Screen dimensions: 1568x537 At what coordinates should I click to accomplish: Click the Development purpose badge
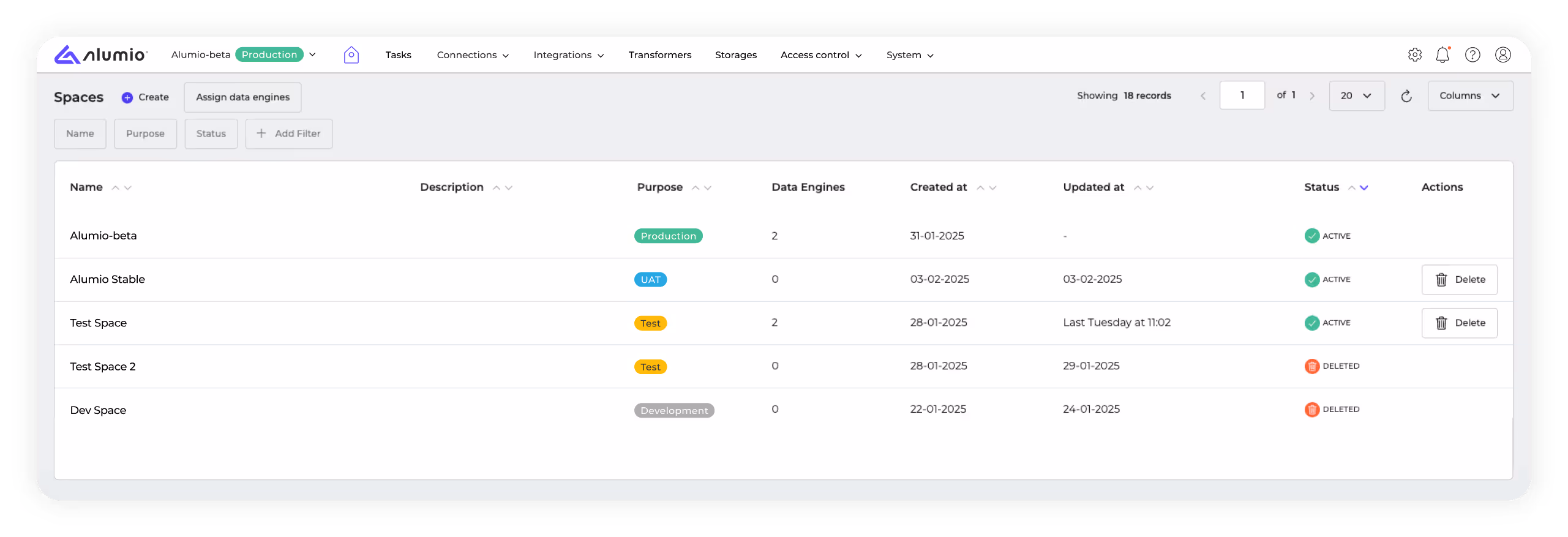(x=674, y=411)
